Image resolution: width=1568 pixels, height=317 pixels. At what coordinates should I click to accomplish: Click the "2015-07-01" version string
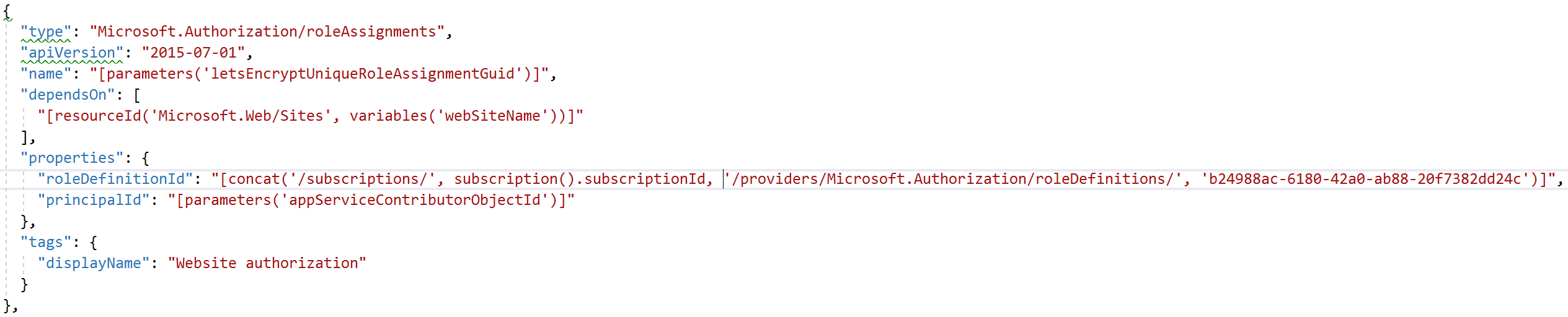click(x=193, y=53)
